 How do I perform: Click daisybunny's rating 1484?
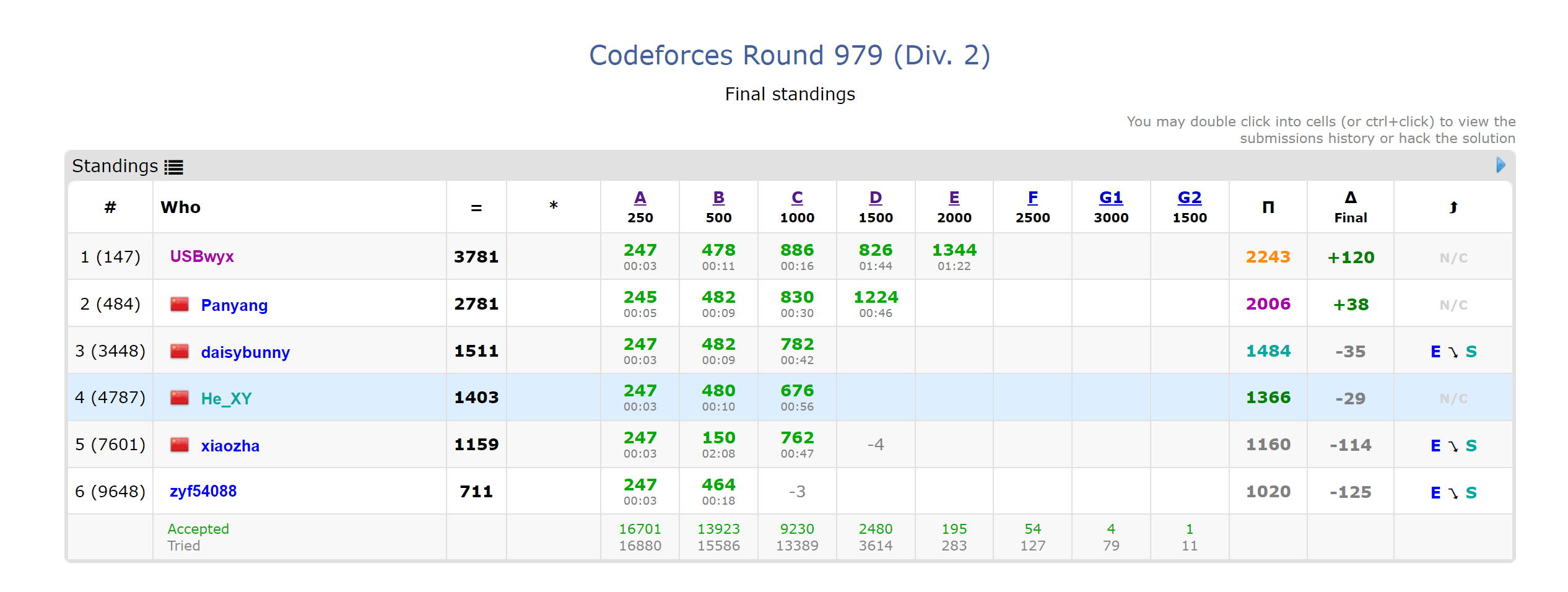[1268, 351]
